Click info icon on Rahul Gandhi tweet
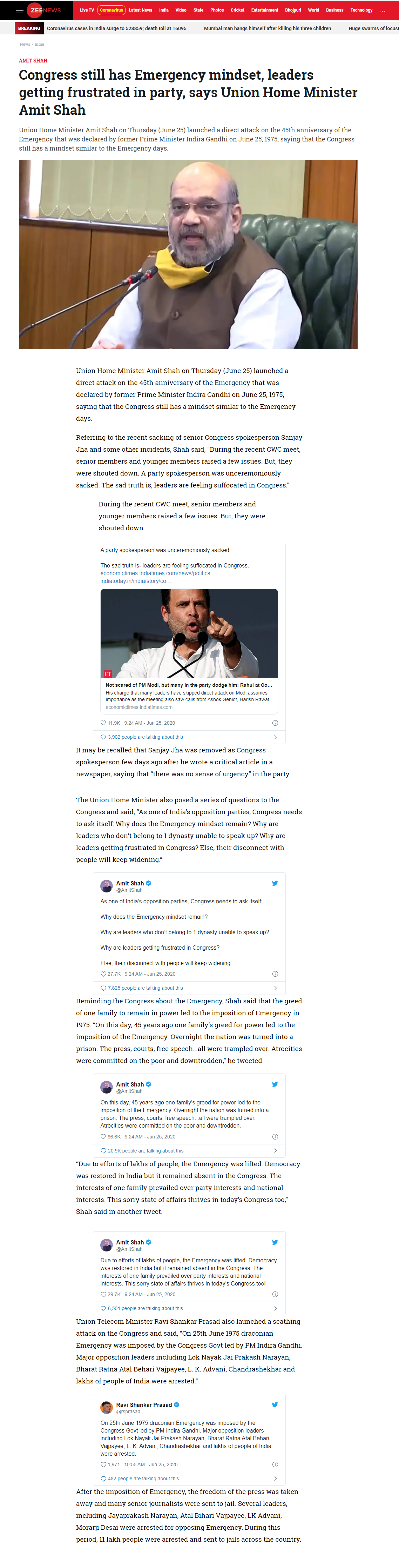 point(275,723)
